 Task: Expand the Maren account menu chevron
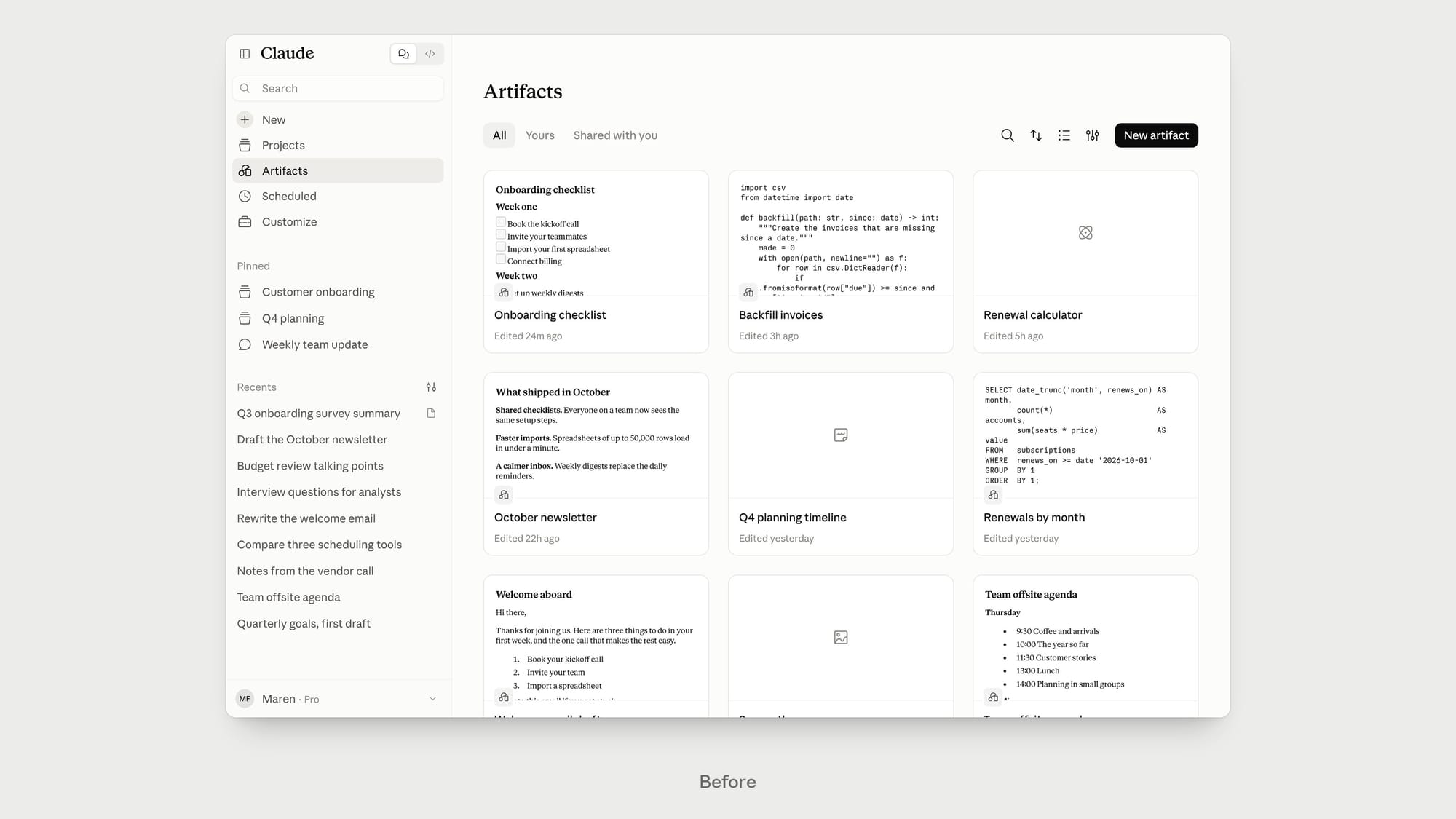click(x=432, y=699)
